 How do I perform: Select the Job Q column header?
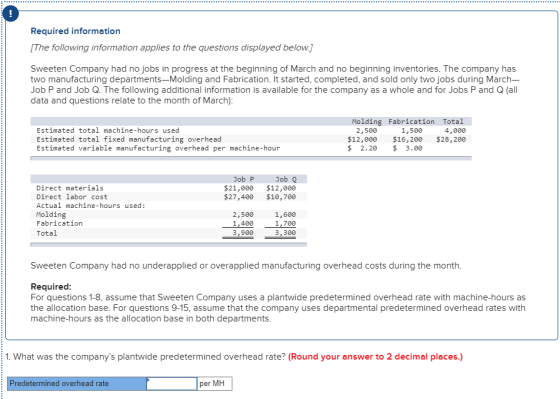[x=286, y=179]
